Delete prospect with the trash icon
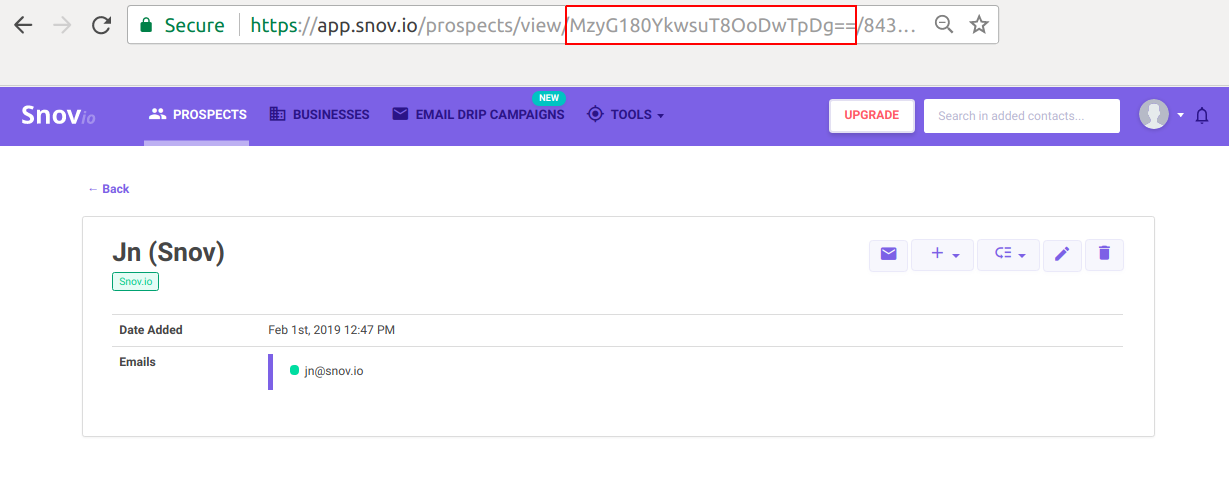 [1104, 255]
